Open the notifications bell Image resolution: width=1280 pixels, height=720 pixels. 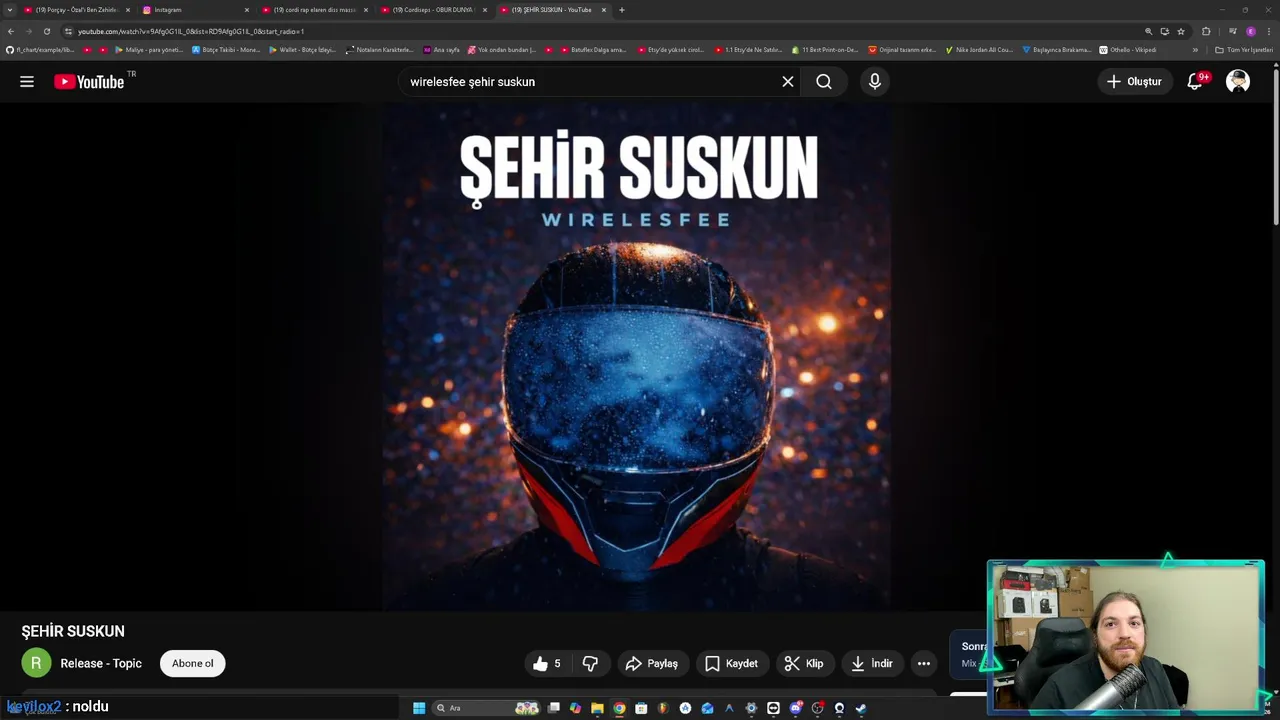[x=1195, y=82]
